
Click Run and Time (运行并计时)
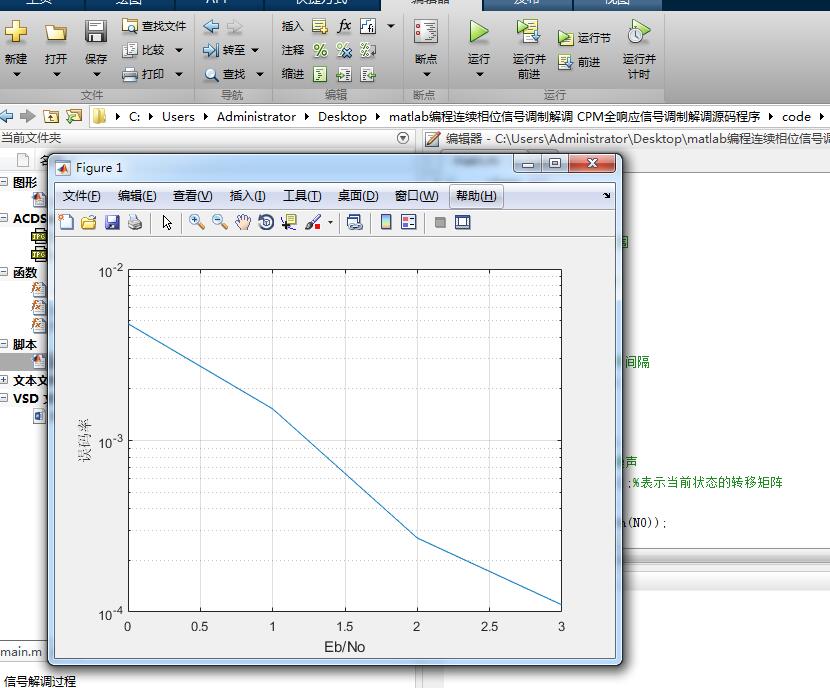click(639, 49)
